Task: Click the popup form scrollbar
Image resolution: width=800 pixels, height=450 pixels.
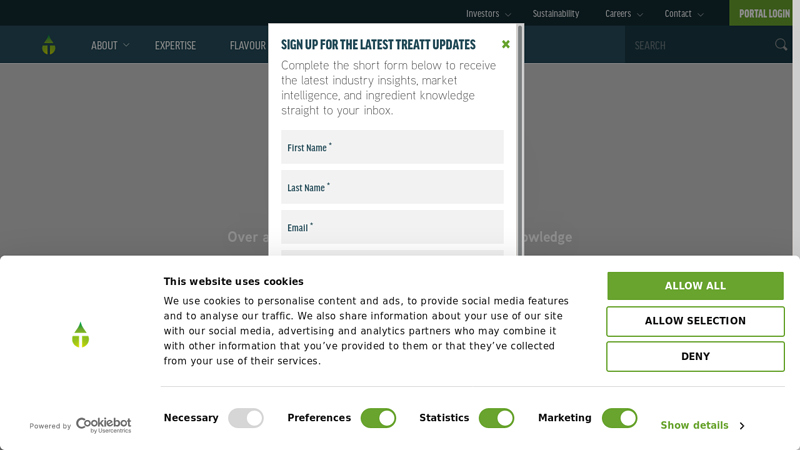Action: pyautogui.click(x=520, y=138)
